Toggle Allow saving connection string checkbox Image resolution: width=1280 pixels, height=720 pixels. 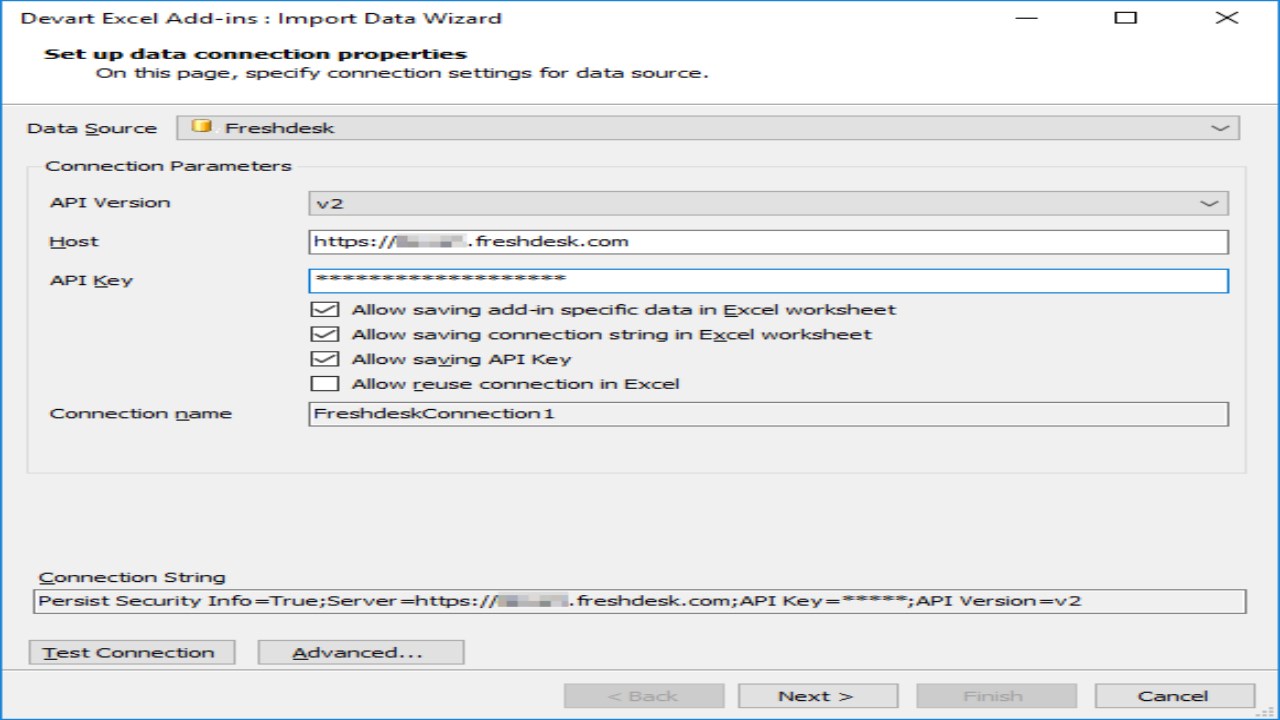coord(325,335)
